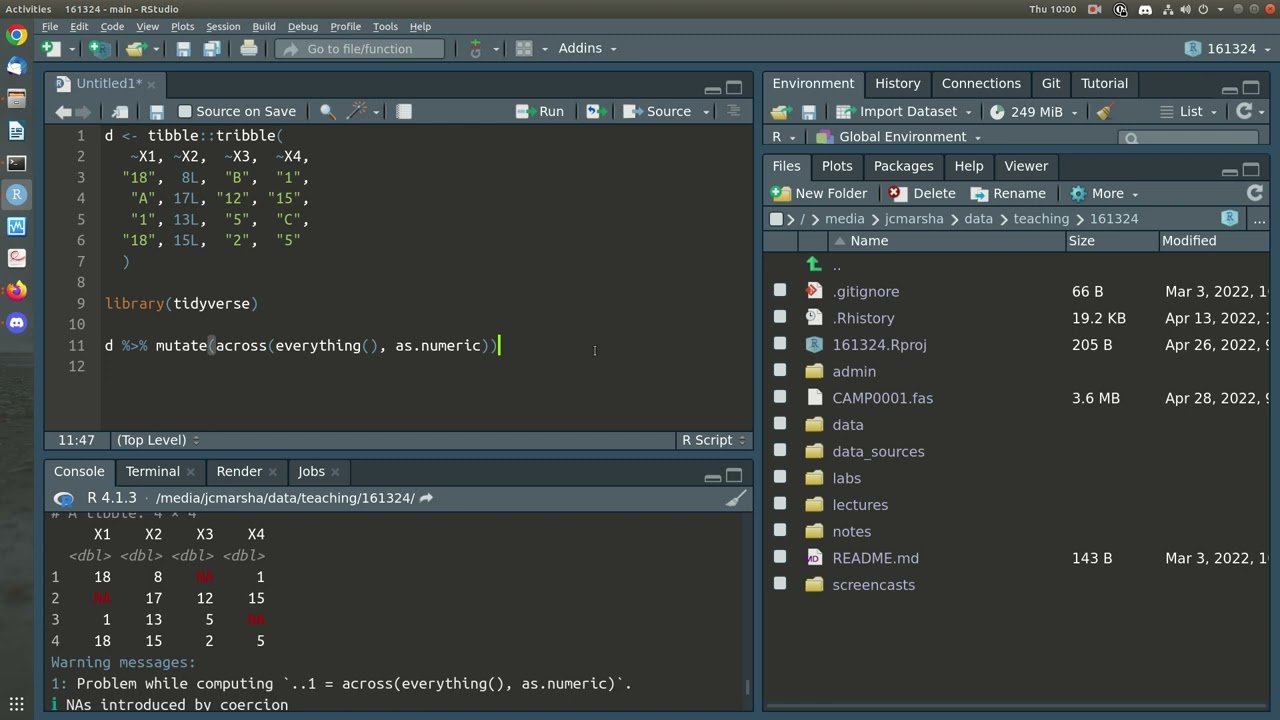Click the workspace panes grid icon
This screenshot has height=720, width=1280.
tap(523, 48)
